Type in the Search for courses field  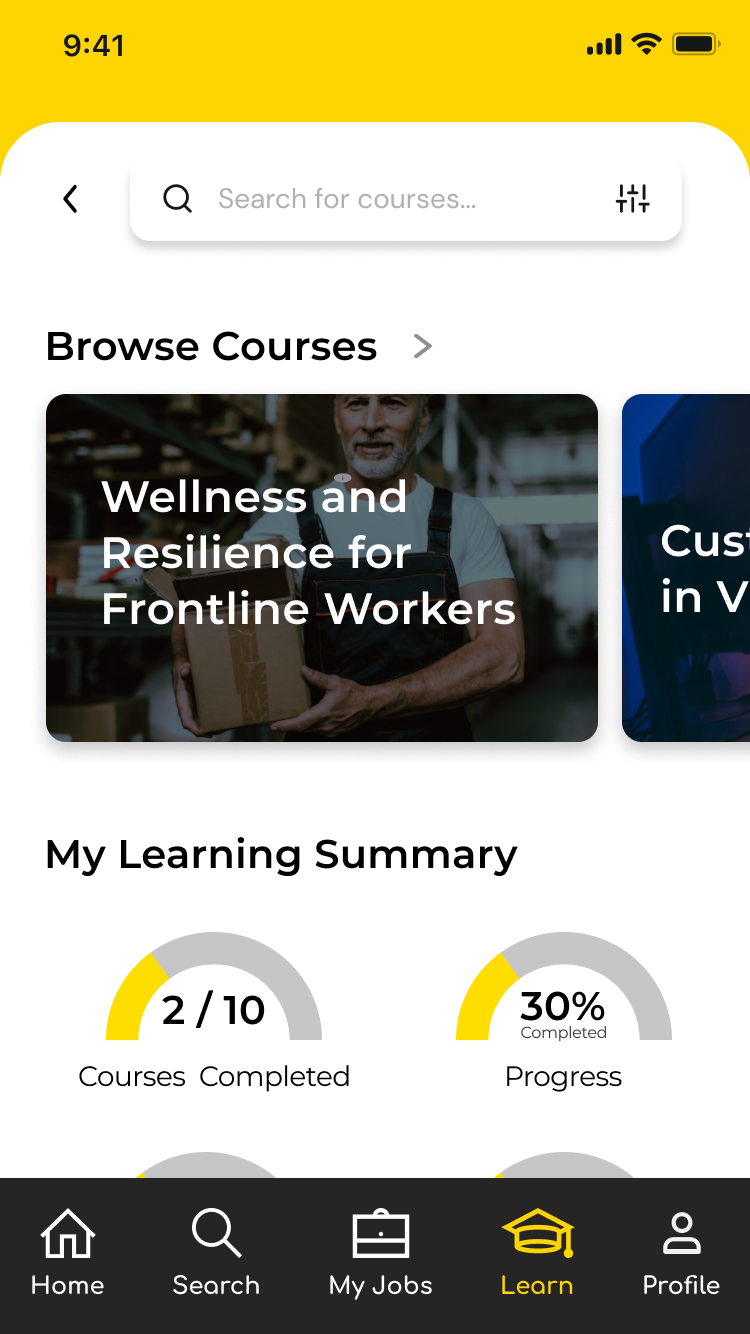[400, 199]
